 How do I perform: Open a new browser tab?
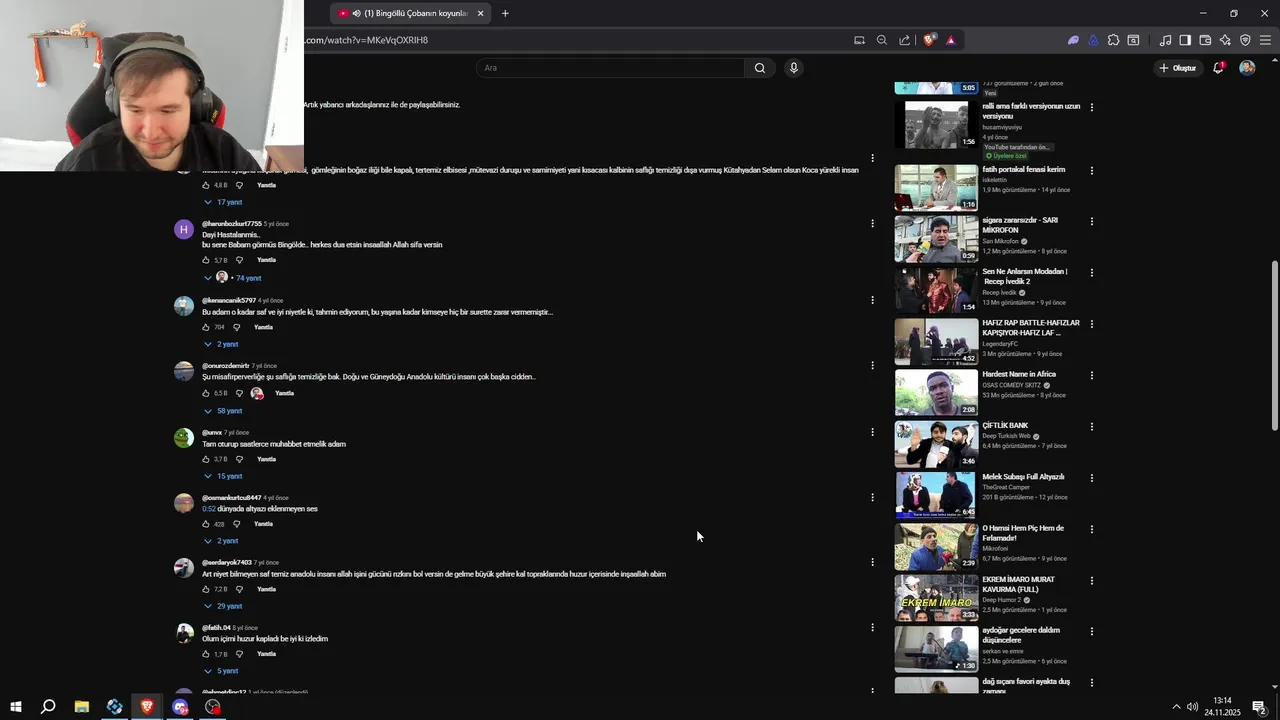pos(505,13)
